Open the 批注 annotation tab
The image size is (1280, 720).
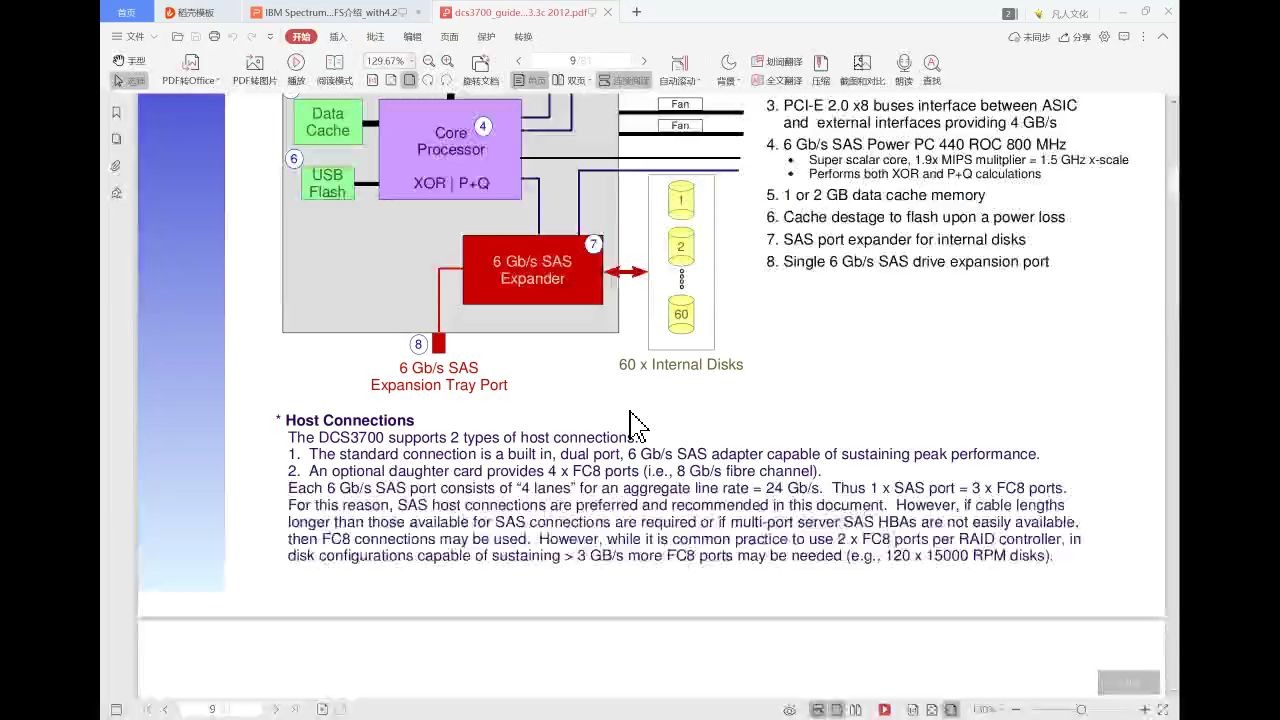[x=375, y=36]
